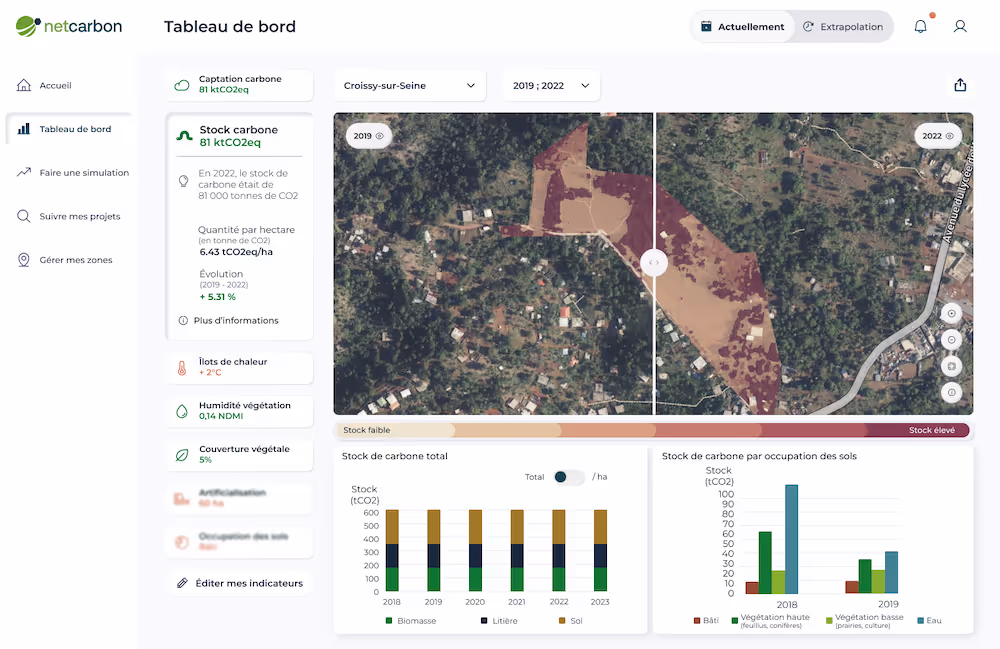The height and width of the screenshot is (649, 1000).
Task: Click the map locate-me target button
Action: (x=951, y=313)
